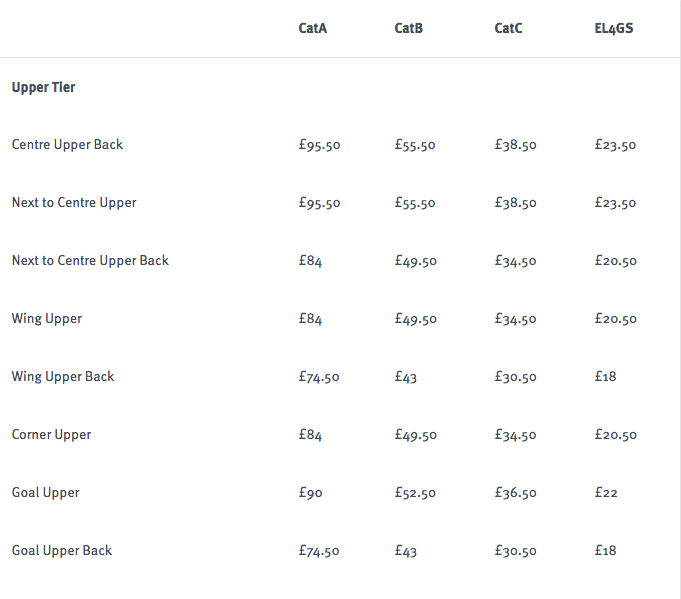Select the Corner Upper row label
The image size is (681, 599).
[x=52, y=434]
